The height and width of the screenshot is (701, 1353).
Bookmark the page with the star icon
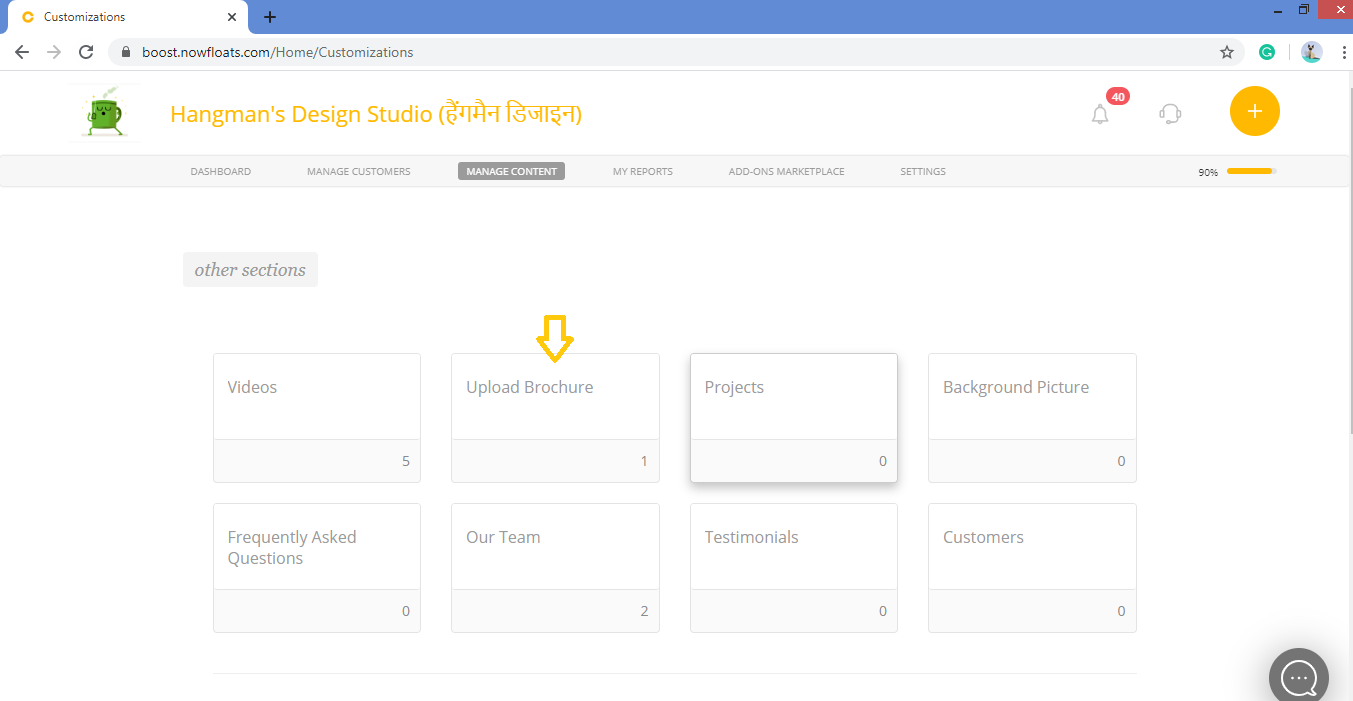(x=1227, y=51)
